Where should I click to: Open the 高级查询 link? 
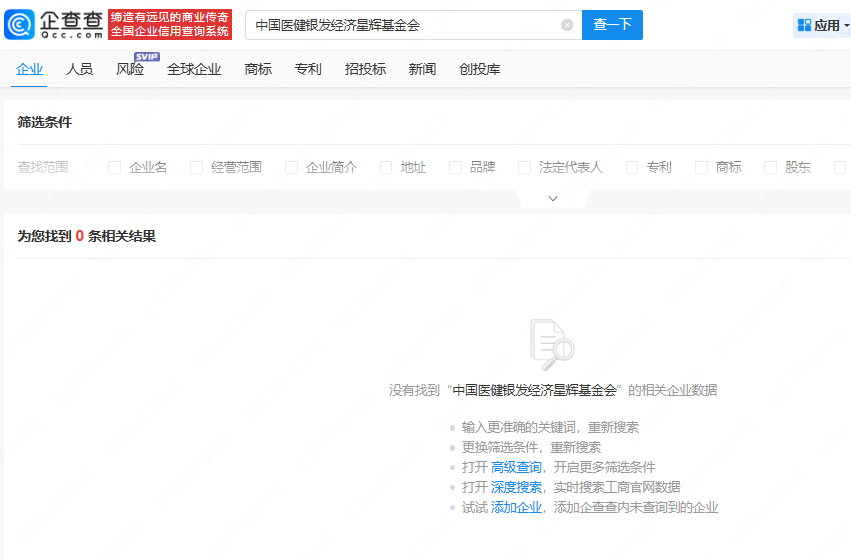pos(516,467)
